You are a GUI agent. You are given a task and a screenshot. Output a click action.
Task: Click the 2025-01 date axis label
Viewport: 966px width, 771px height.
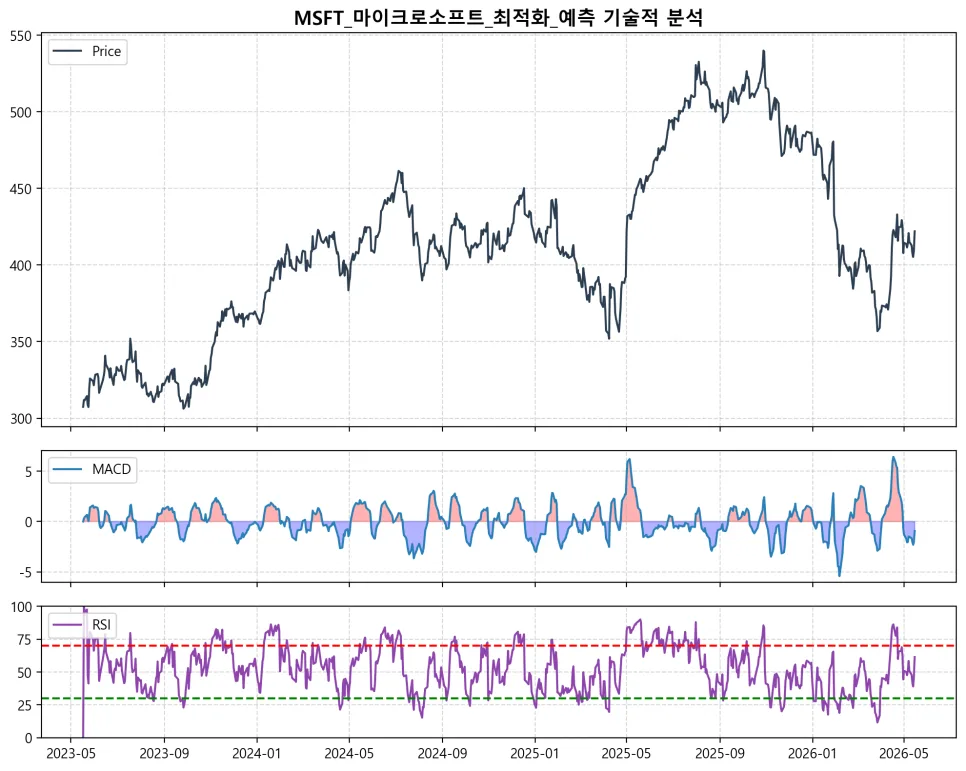[535, 754]
